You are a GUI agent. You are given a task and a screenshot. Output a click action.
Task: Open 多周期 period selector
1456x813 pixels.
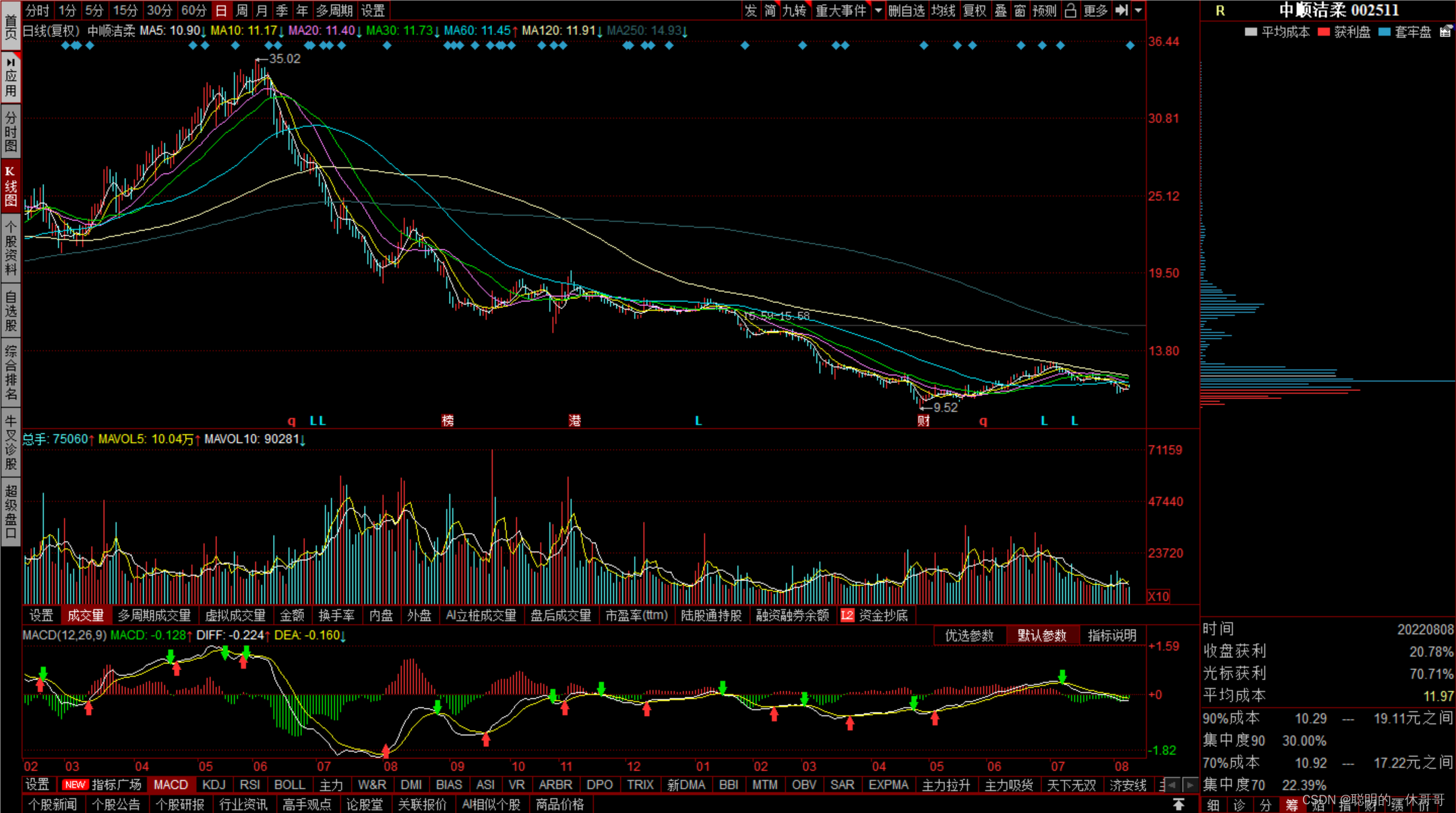pyautogui.click(x=334, y=10)
